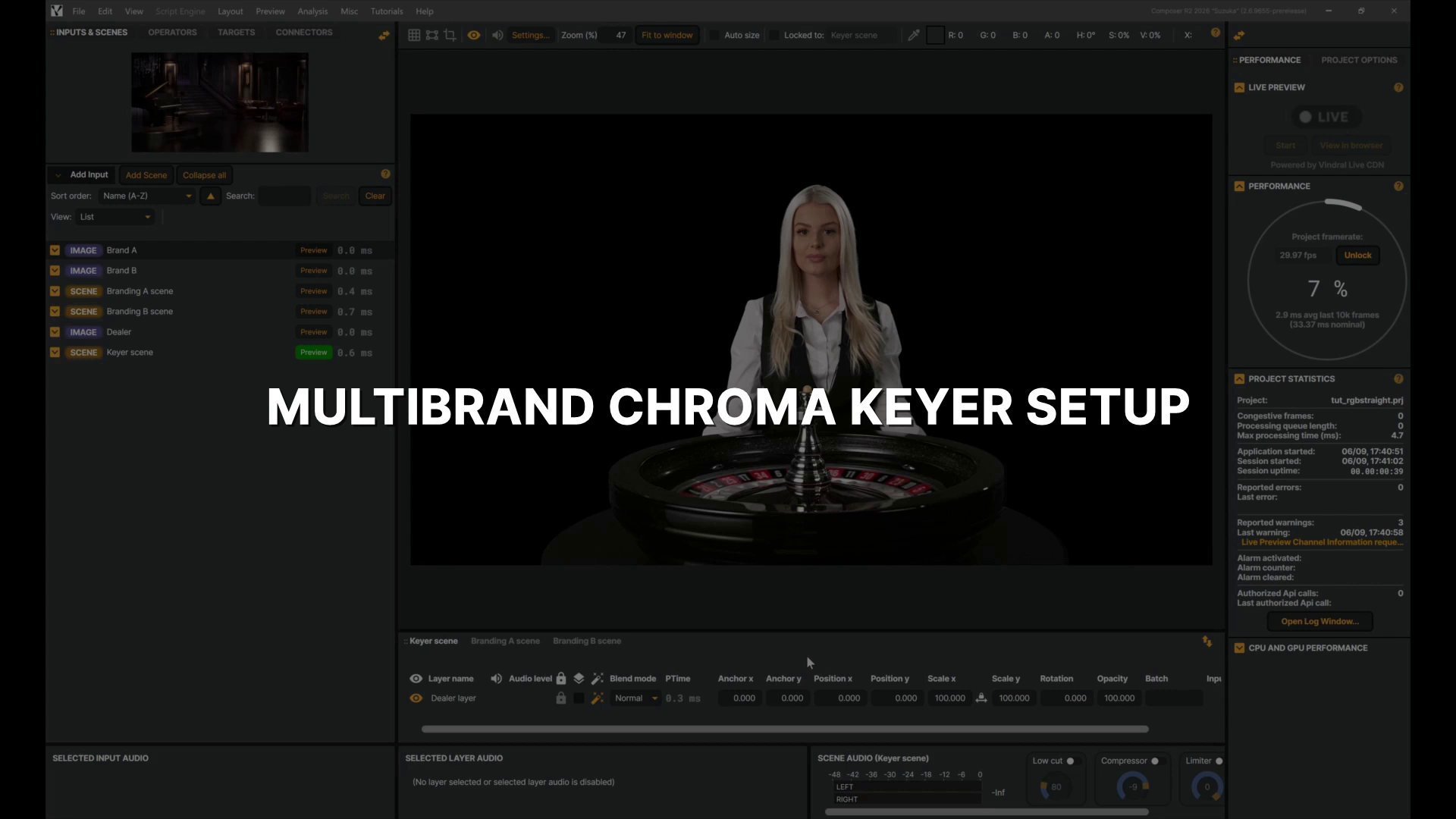Image resolution: width=1456 pixels, height=819 pixels.
Task: Switch to the Connectors tab
Action: 304,33
